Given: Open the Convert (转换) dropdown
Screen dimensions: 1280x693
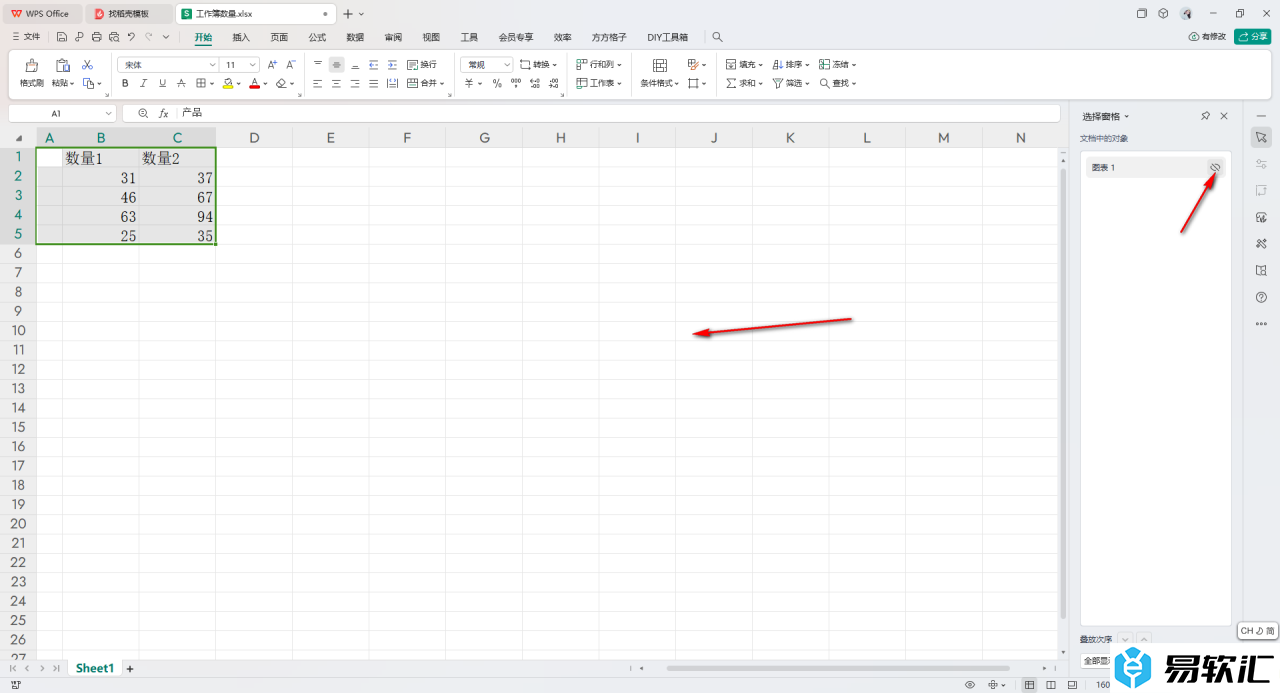Looking at the screenshot, I should (x=538, y=64).
